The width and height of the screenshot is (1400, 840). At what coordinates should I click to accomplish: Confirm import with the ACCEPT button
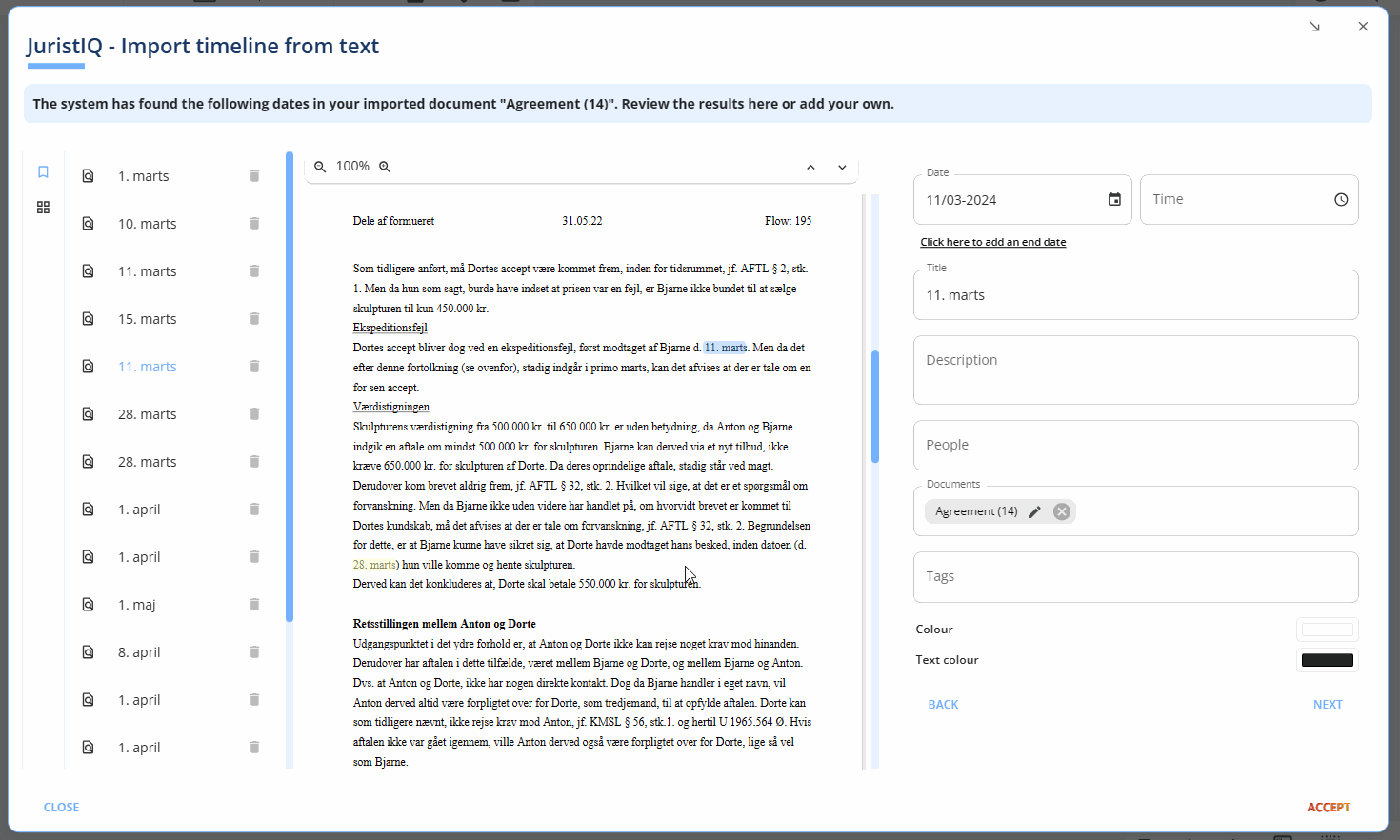[x=1329, y=808]
